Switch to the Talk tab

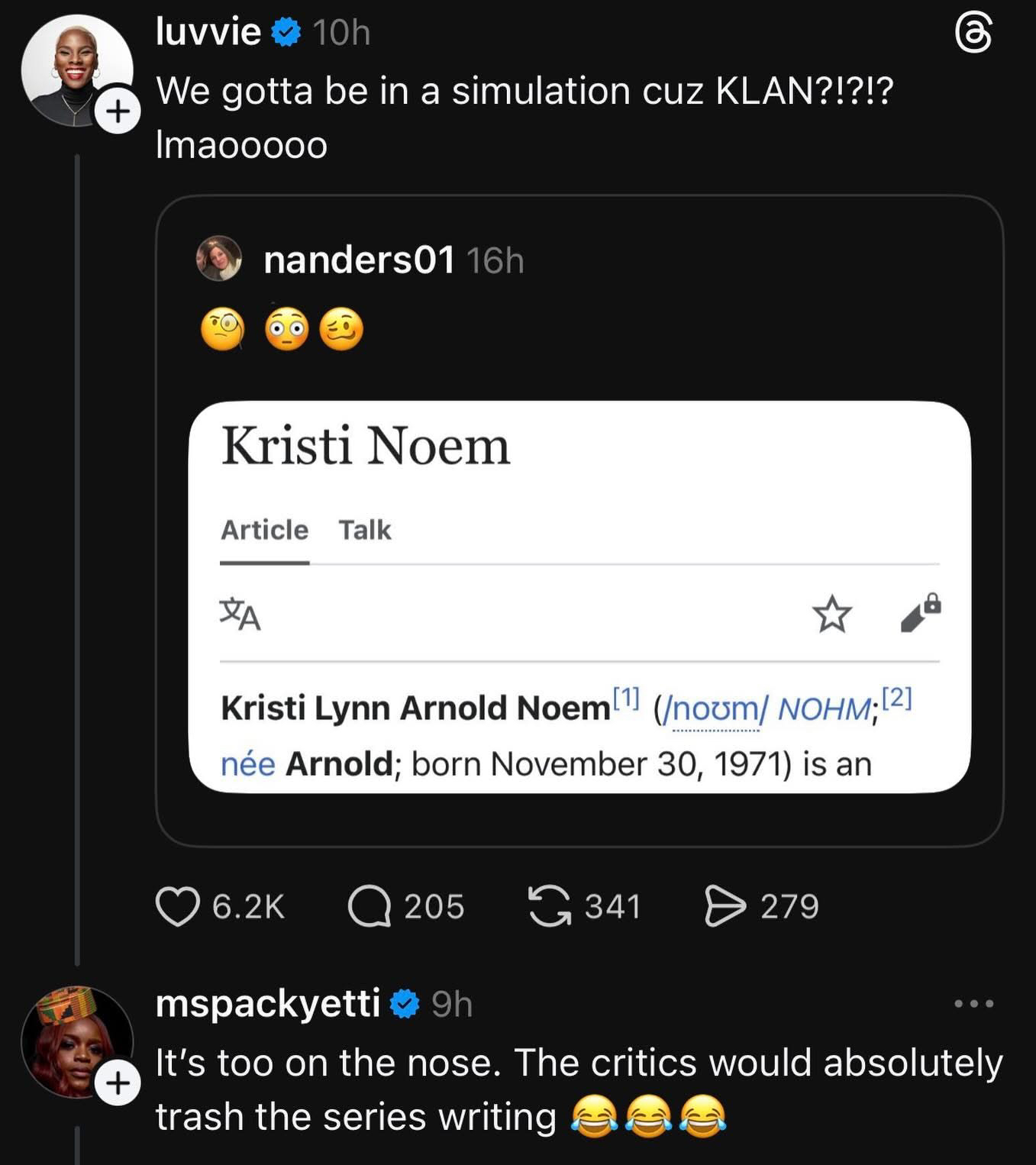(365, 530)
